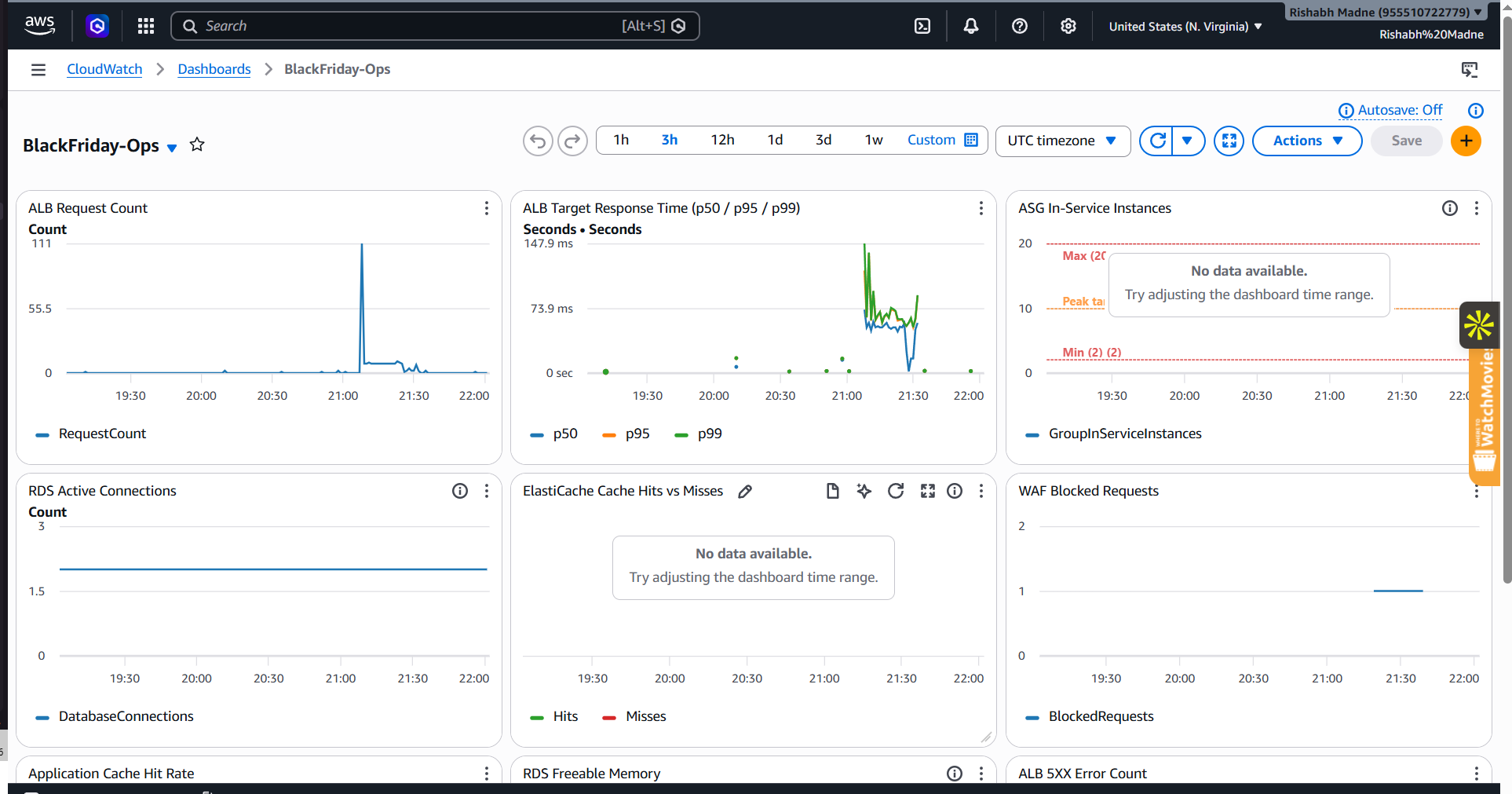The image size is (1512, 794).
Task: Open the top-right panel toggle icon
Action: pos(1470,70)
